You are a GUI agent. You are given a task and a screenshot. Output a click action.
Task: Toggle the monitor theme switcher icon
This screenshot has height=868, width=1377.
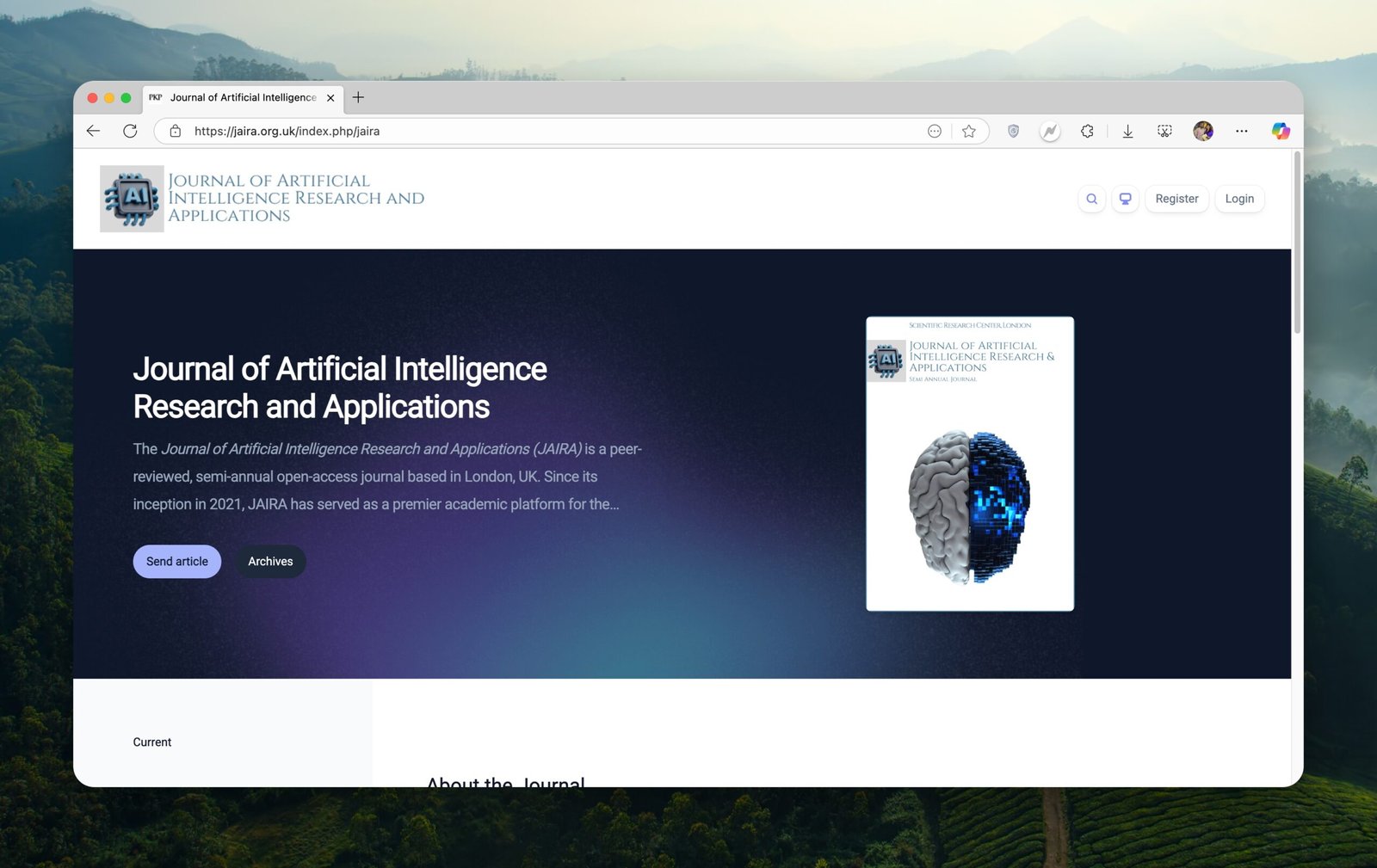coord(1125,199)
